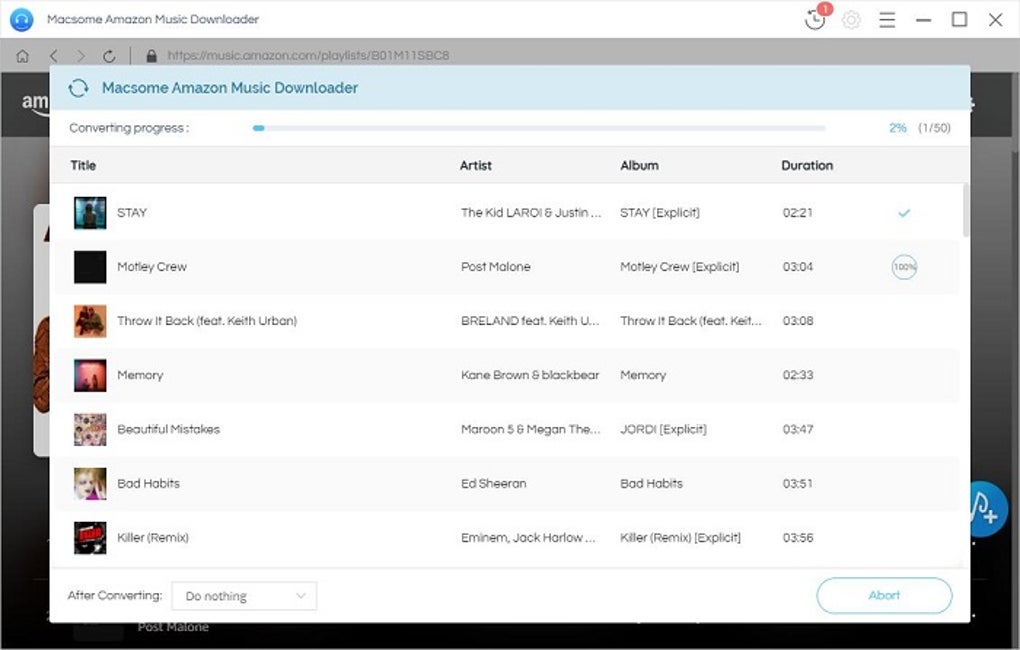Select the song title STAY
The height and width of the screenshot is (650, 1020).
[132, 213]
